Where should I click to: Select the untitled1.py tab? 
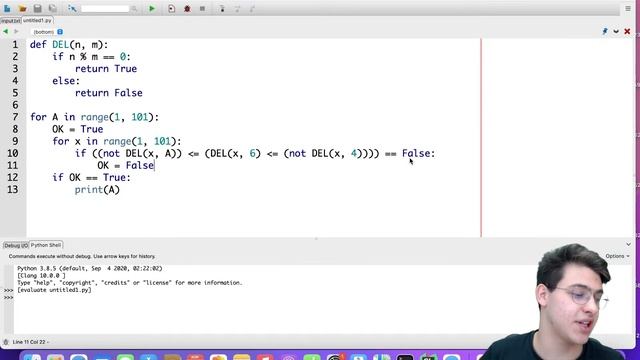tap(37, 20)
